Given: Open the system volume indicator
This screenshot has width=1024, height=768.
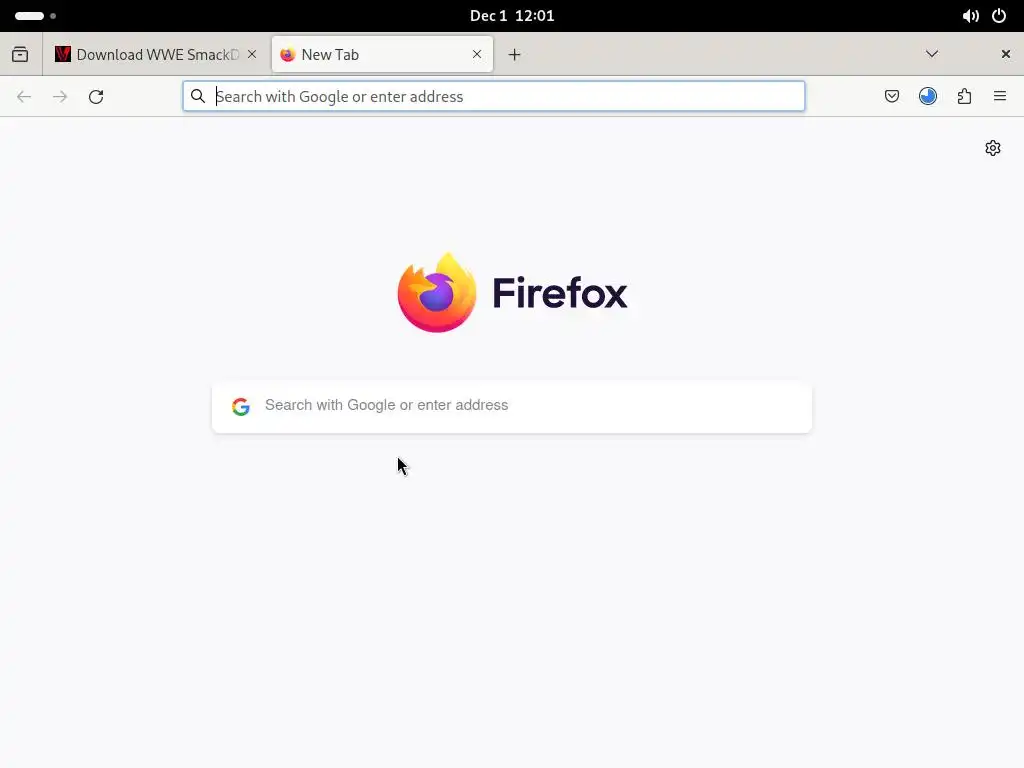Looking at the screenshot, I should [970, 16].
